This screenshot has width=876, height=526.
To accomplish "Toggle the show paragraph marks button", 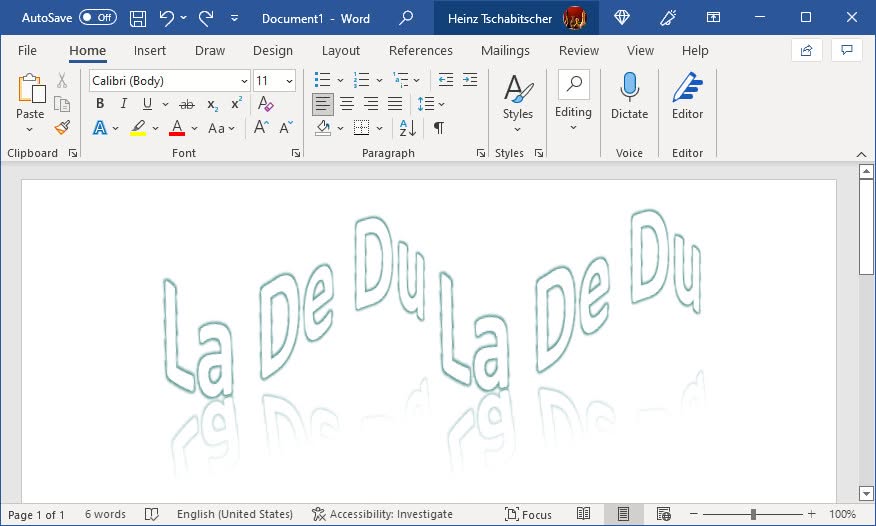I will [x=439, y=128].
